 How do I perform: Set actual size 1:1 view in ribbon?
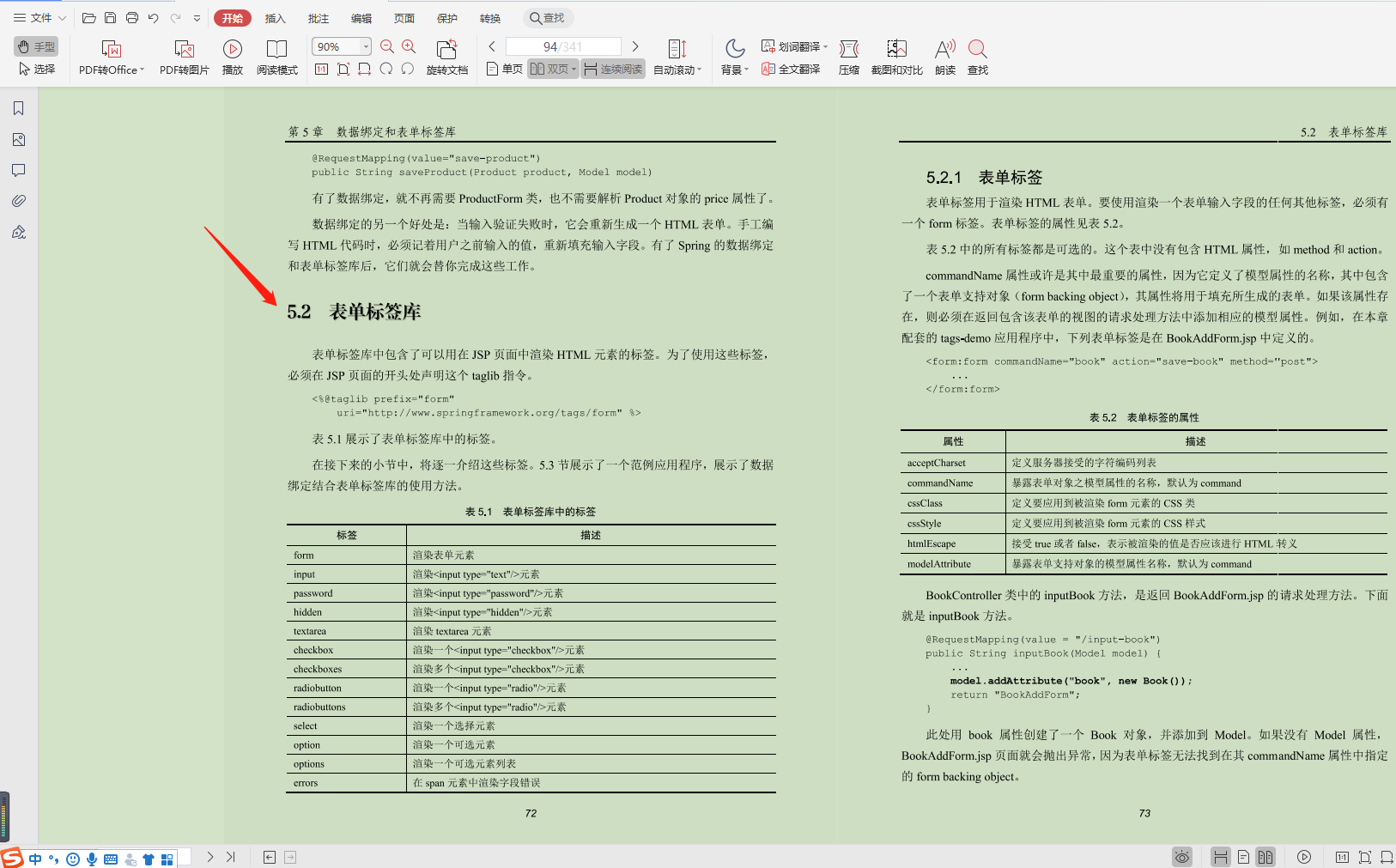(x=321, y=69)
